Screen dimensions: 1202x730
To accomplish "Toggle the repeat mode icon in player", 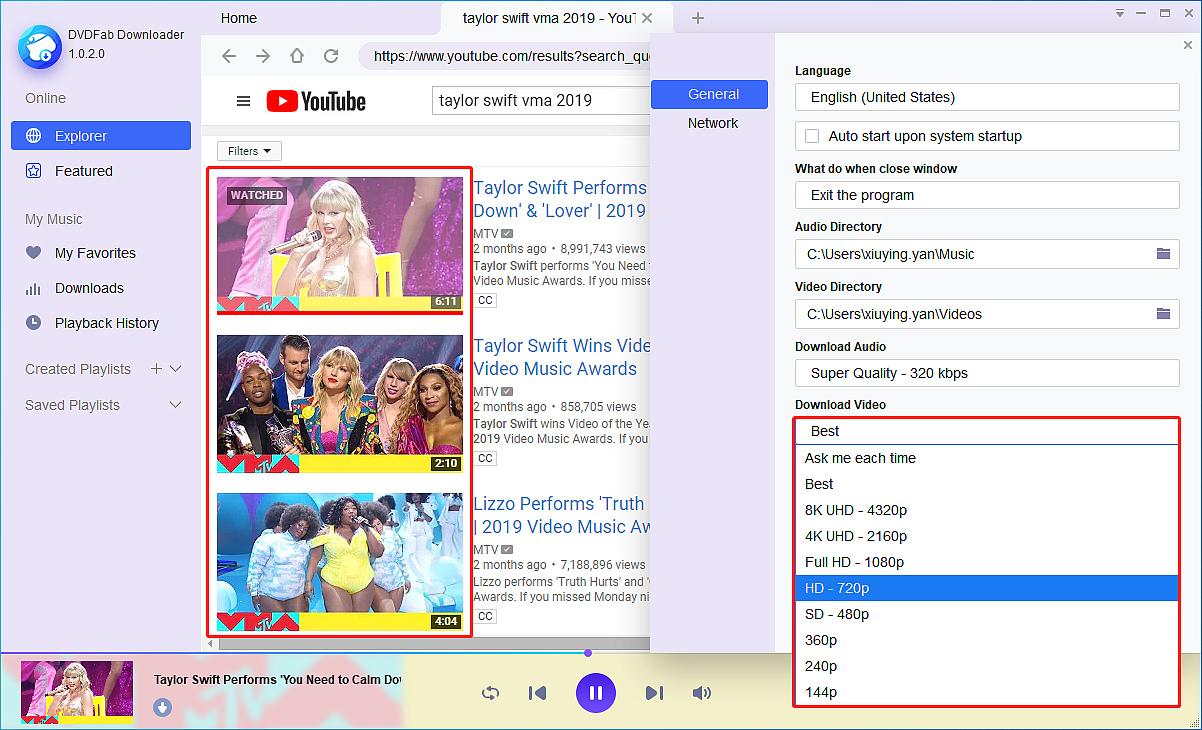I will (490, 693).
